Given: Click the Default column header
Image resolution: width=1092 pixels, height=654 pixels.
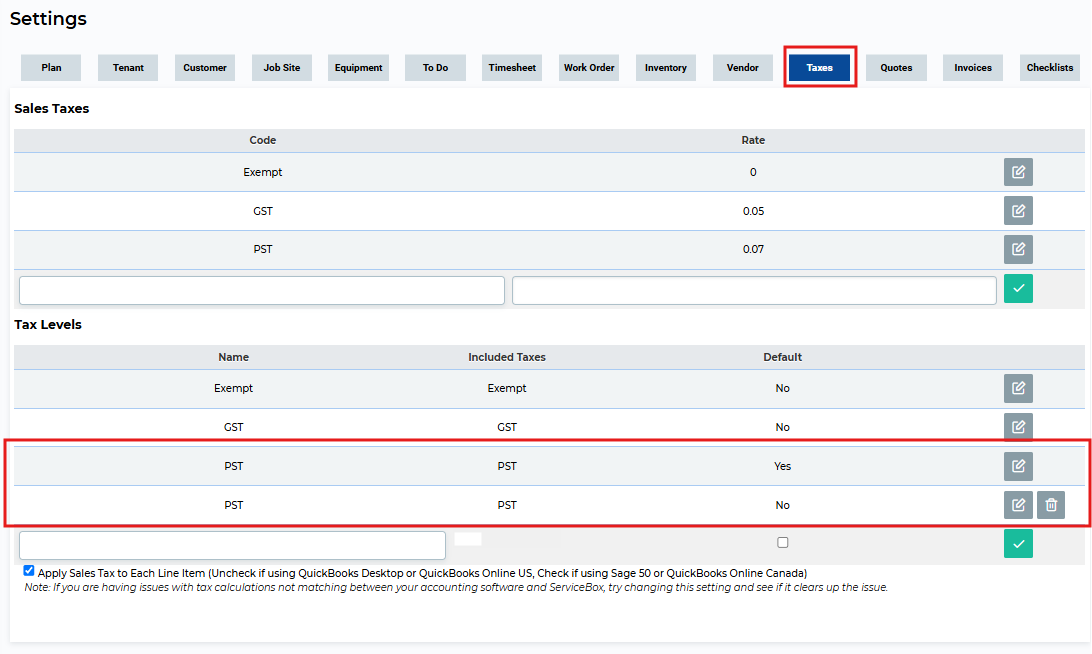Looking at the screenshot, I should pos(783,357).
